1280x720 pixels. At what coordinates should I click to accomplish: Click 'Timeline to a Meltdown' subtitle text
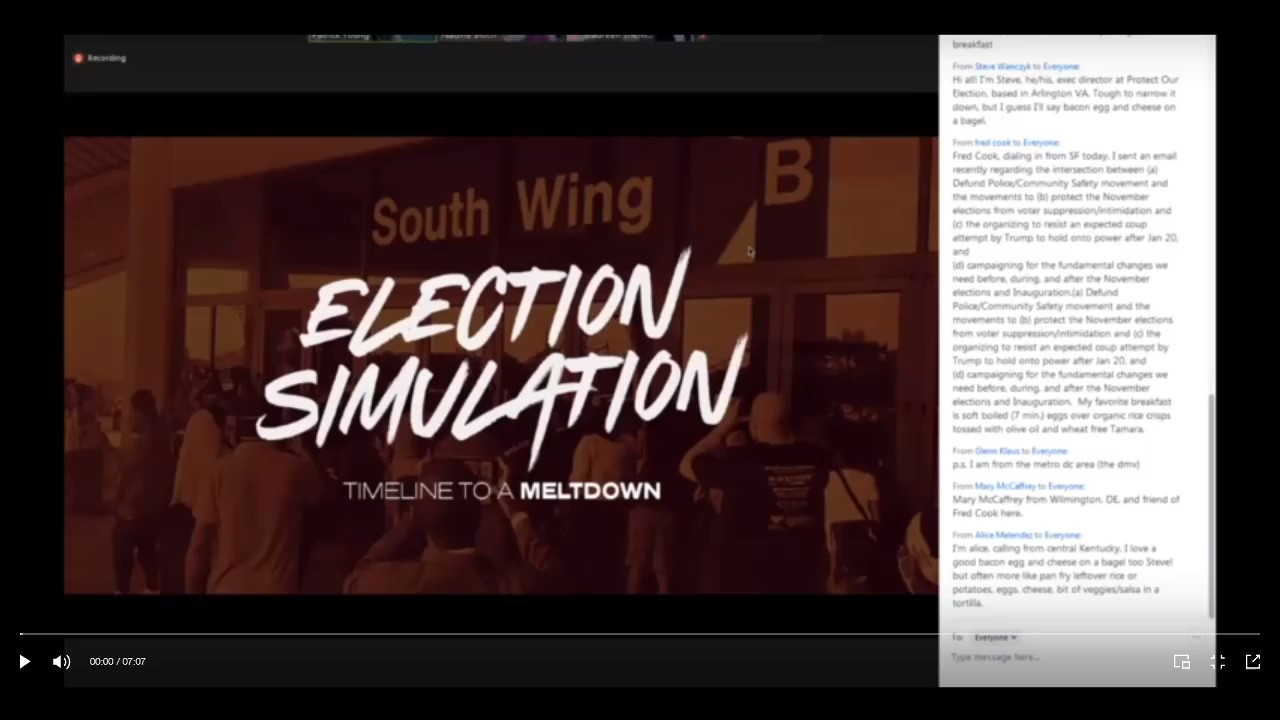(x=502, y=491)
